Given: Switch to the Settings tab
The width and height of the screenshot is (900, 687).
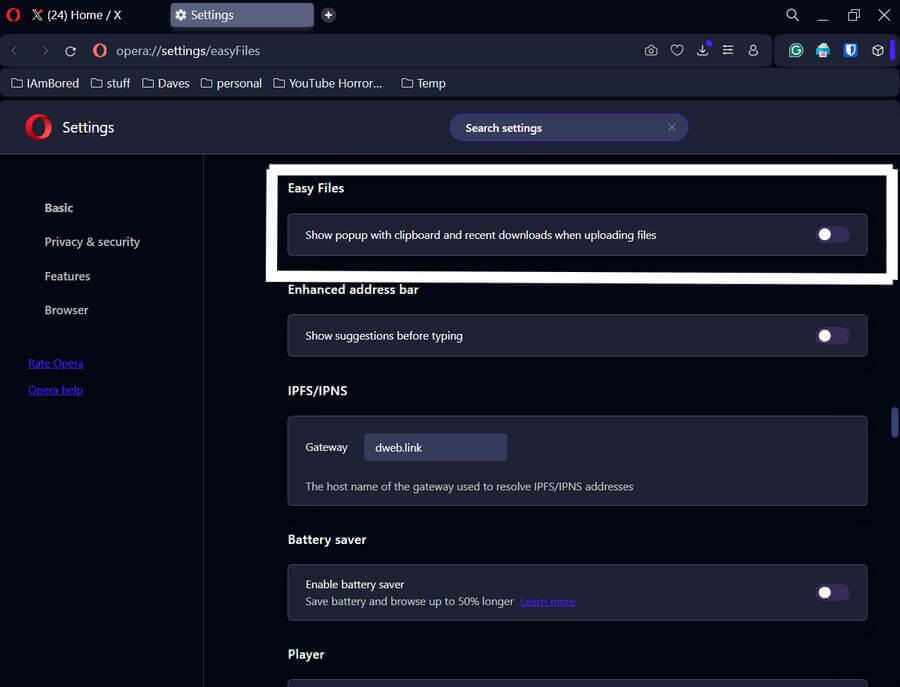Looking at the screenshot, I should 242,15.
